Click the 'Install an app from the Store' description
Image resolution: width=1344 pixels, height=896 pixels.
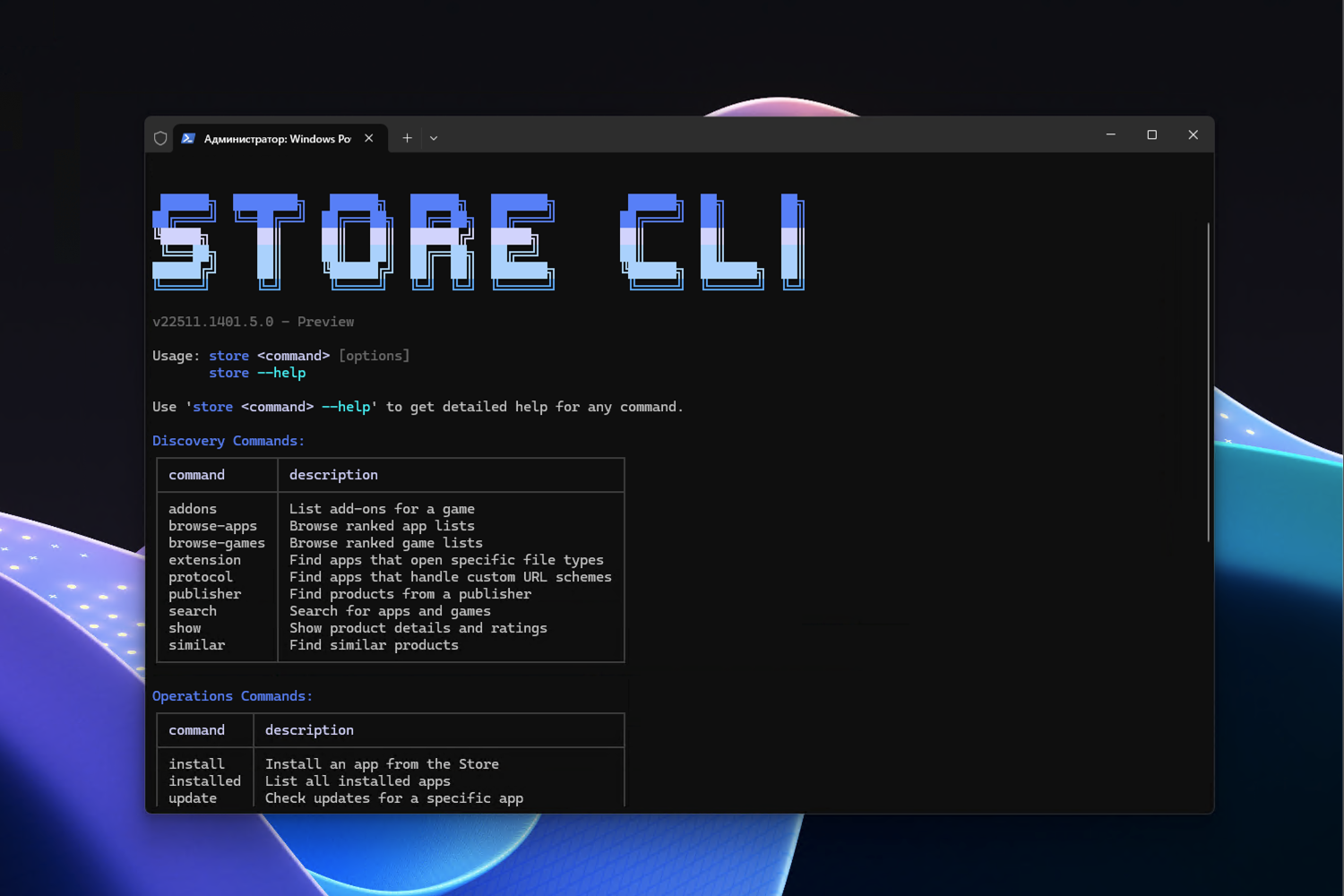(x=382, y=764)
